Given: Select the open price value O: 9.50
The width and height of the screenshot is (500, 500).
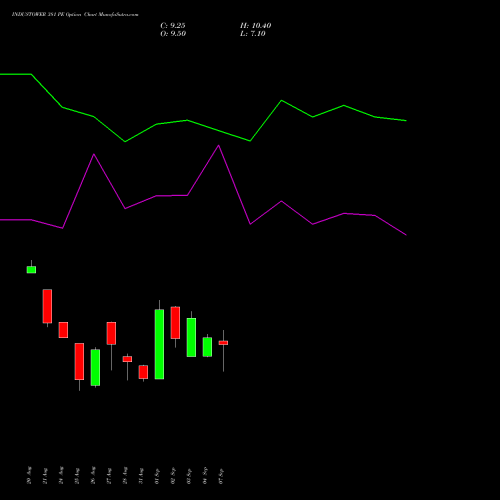Looking at the screenshot, I should point(173,34).
